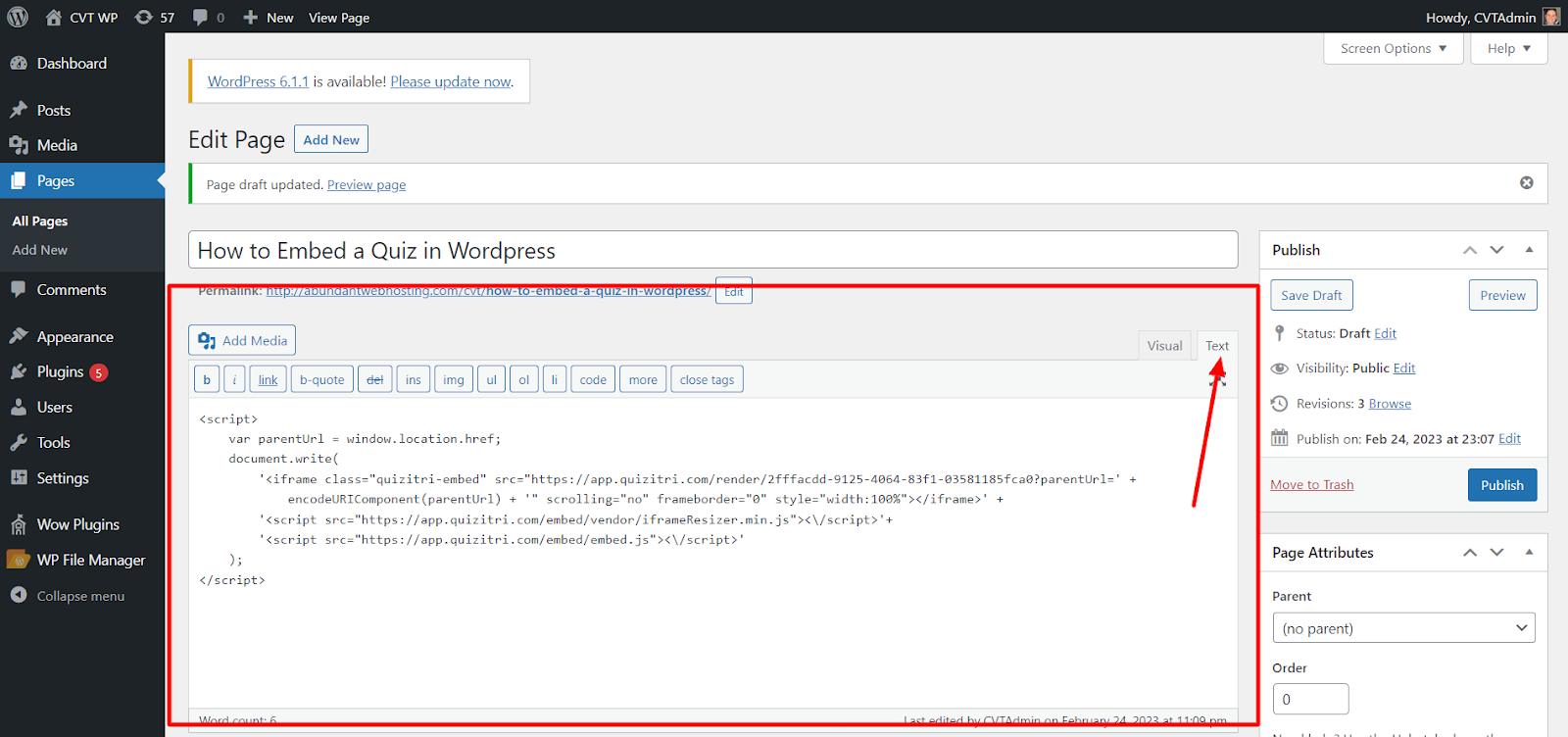Visit the CVT WP site home

[81, 18]
